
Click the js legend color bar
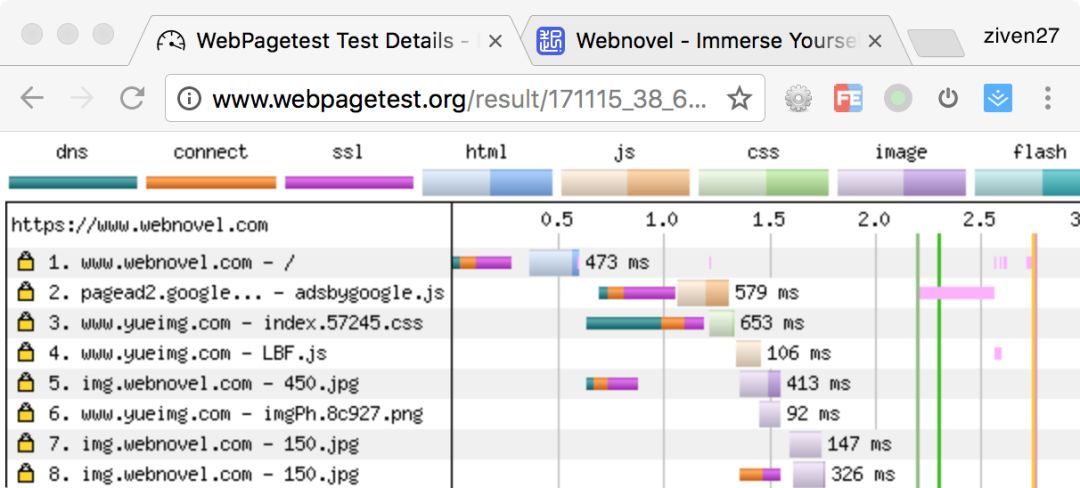click(625, 183)
